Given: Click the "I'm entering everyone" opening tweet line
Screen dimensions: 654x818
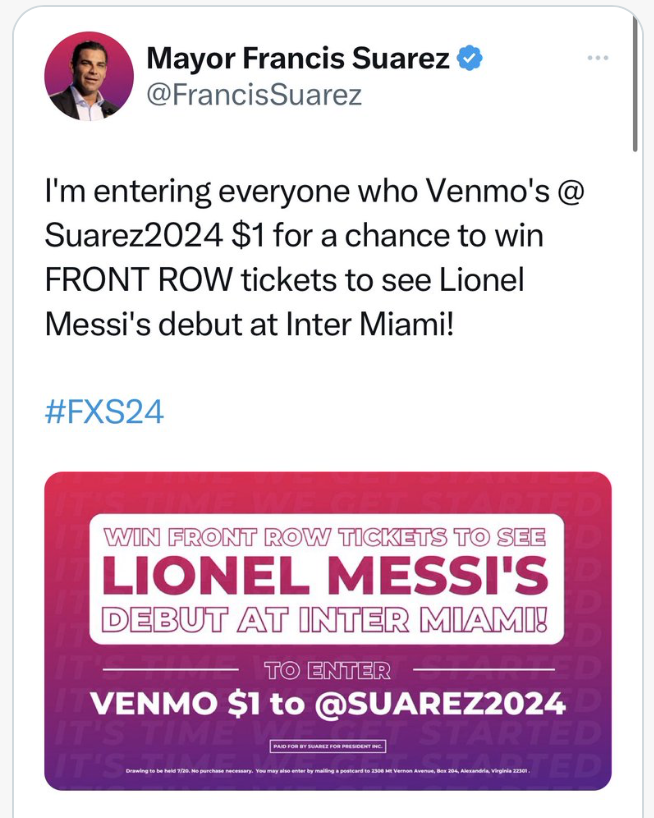Looking at the screenshot, I should pyautogui.click(x=314, y=191).
